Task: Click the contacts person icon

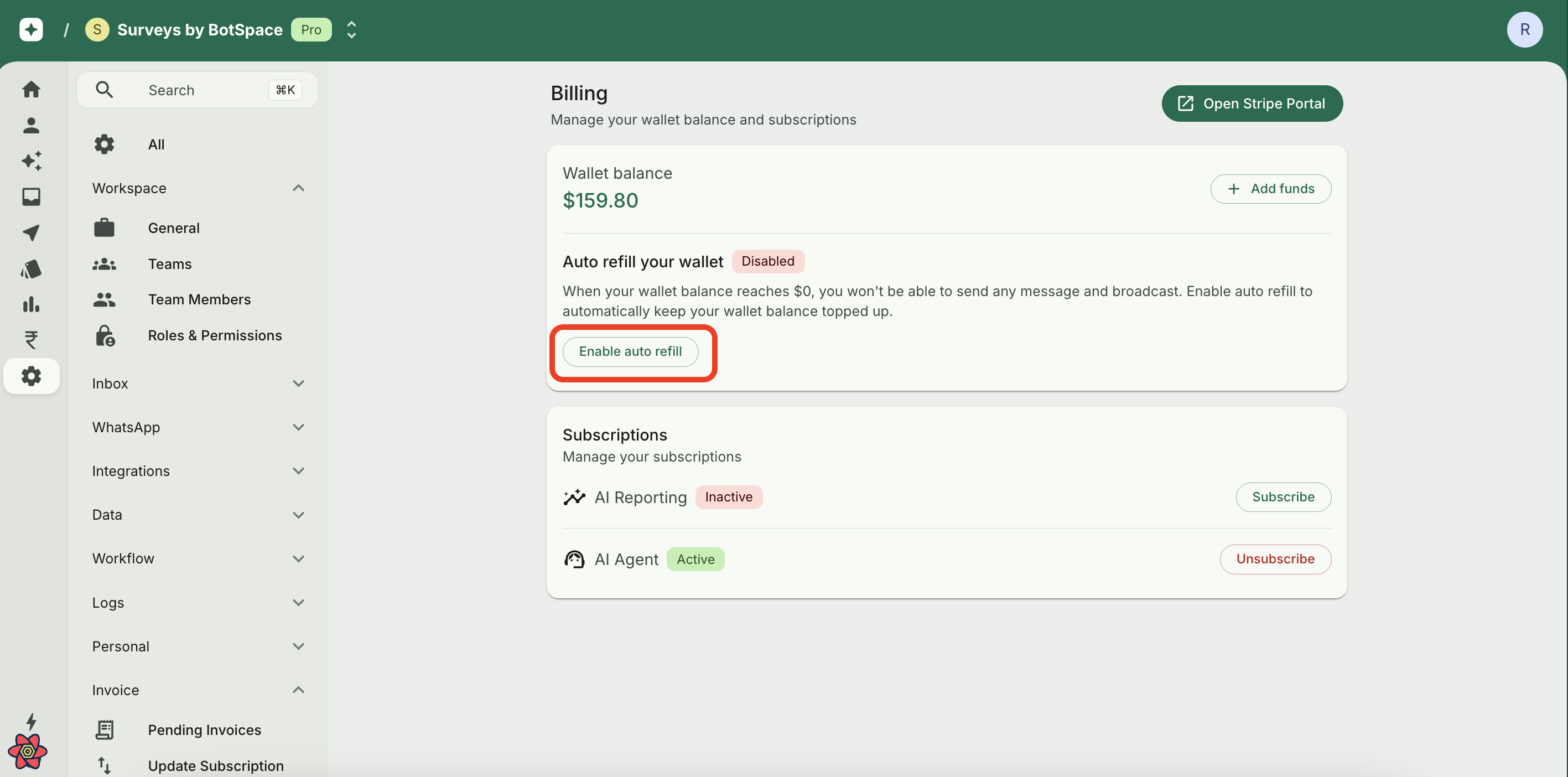Action: 31,126
